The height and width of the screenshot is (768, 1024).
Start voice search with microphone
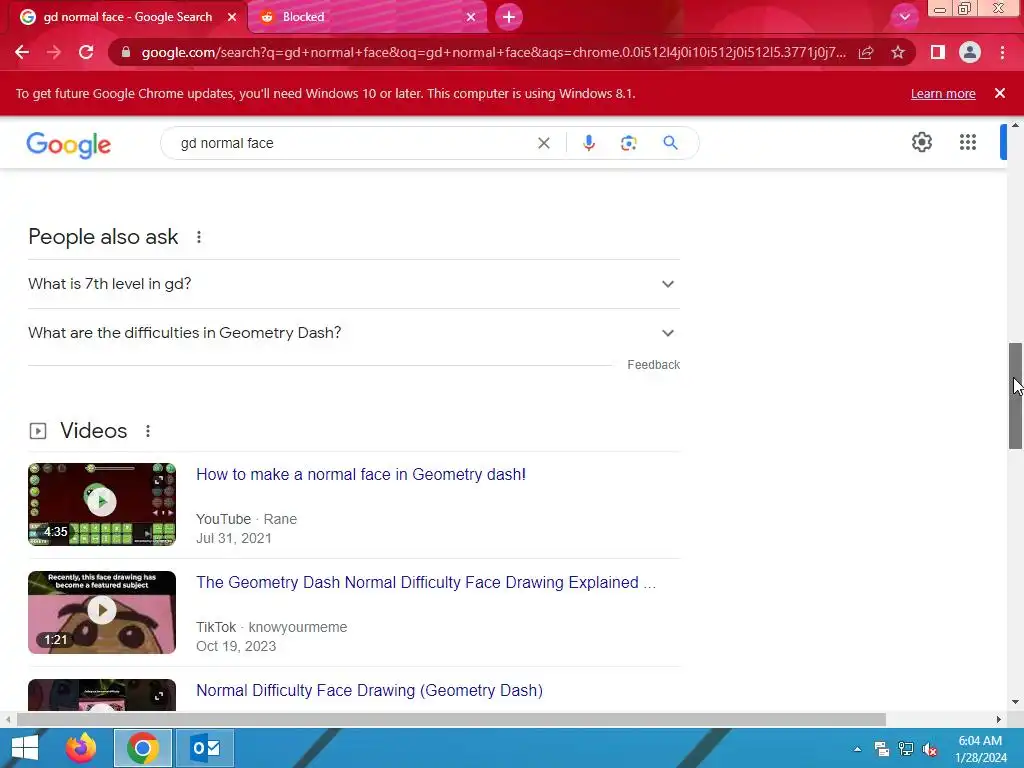click(588, 143)
